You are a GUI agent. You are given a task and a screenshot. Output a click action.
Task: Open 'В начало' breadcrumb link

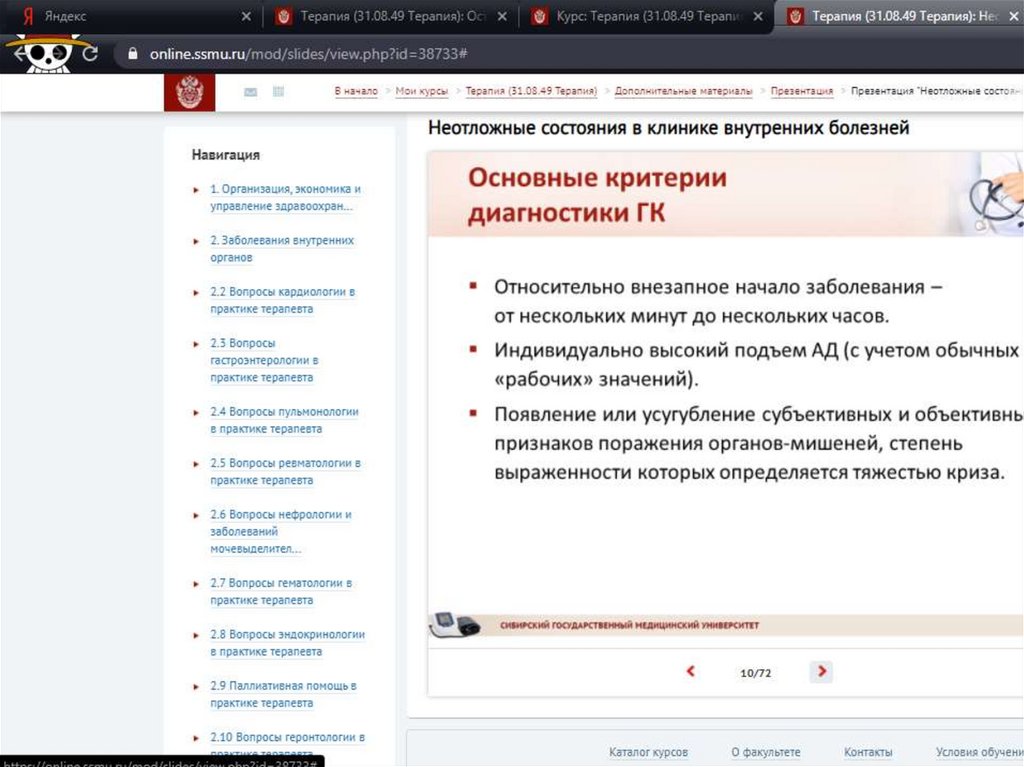pos(356,91)
